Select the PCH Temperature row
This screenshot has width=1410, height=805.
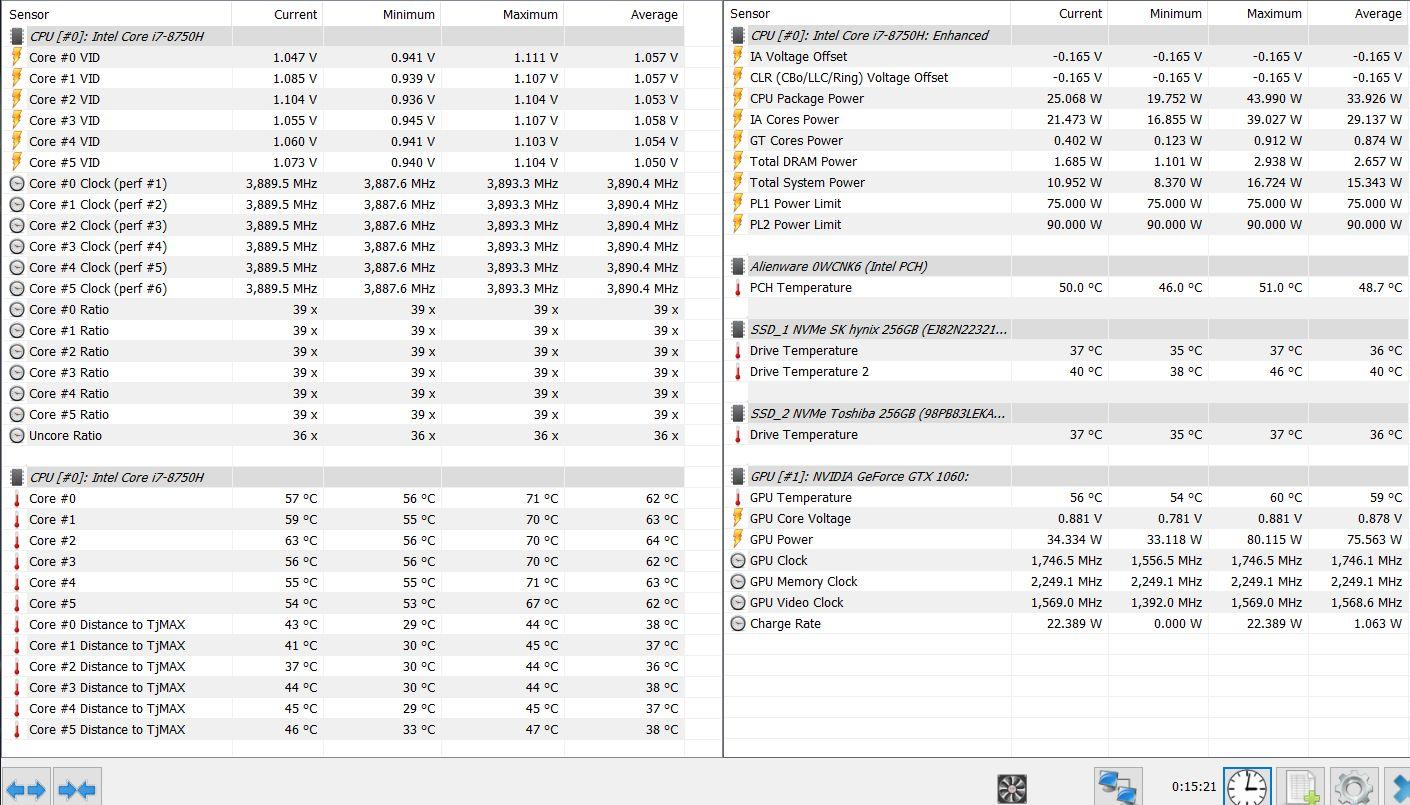coord(800,288)
